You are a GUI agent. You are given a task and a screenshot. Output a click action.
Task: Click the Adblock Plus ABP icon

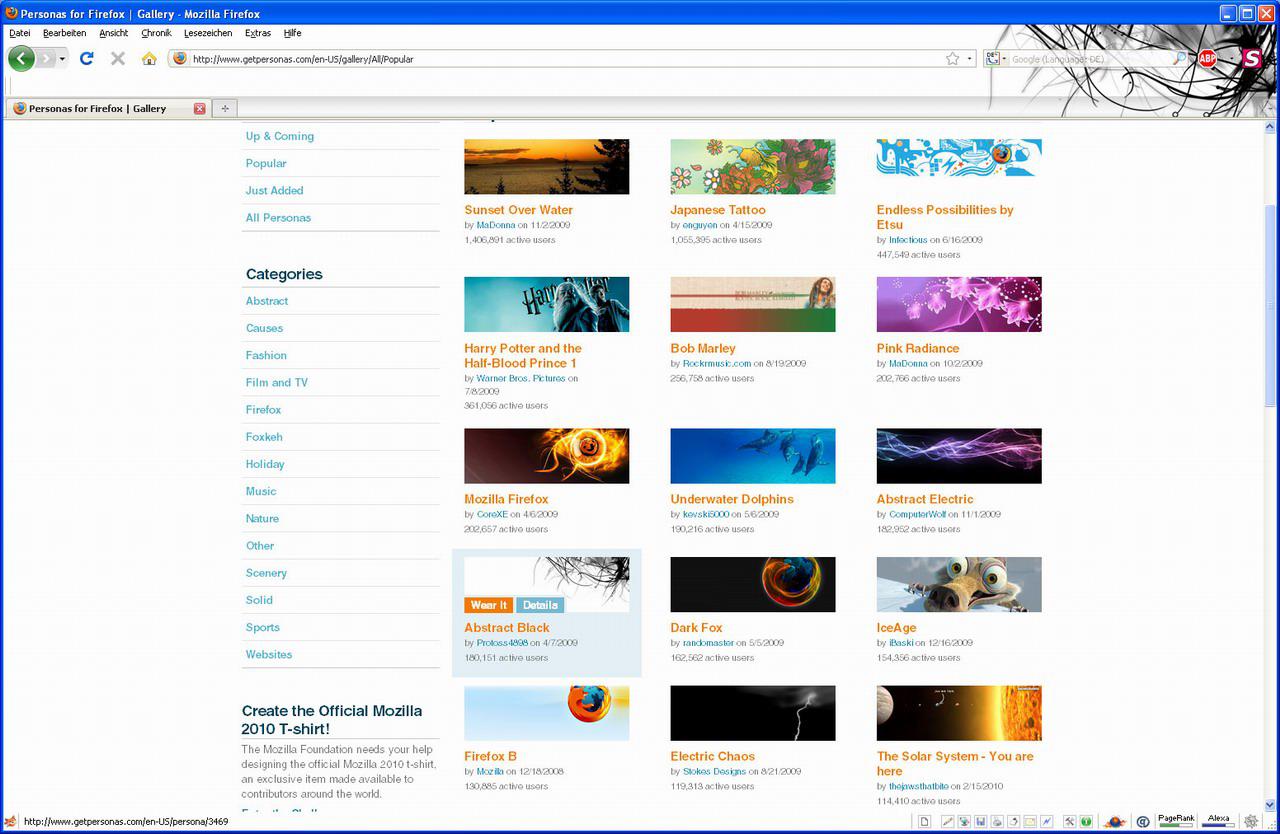(1207, 59)
